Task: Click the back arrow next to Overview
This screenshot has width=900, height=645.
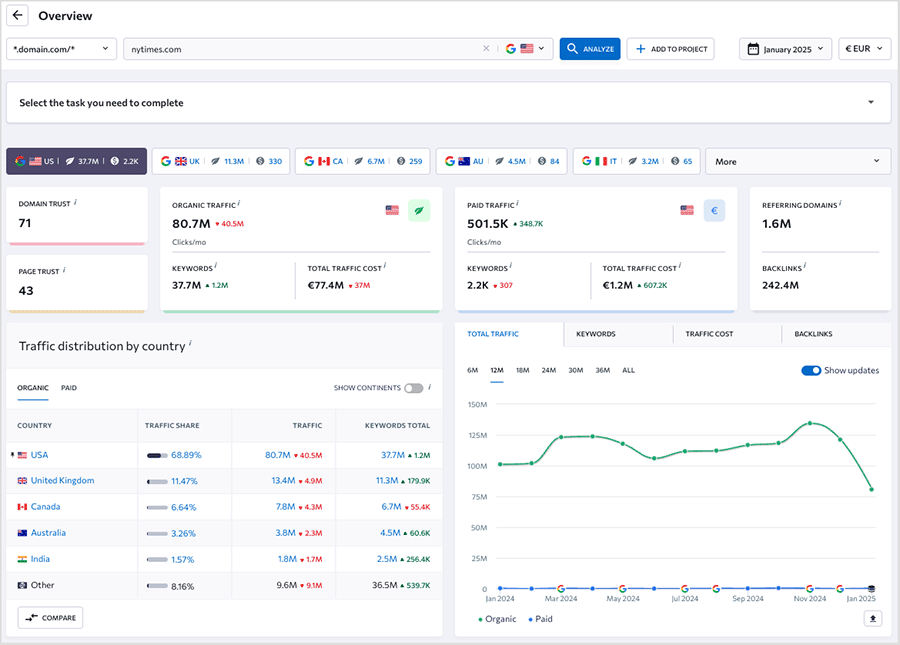Action: [17, 15]
